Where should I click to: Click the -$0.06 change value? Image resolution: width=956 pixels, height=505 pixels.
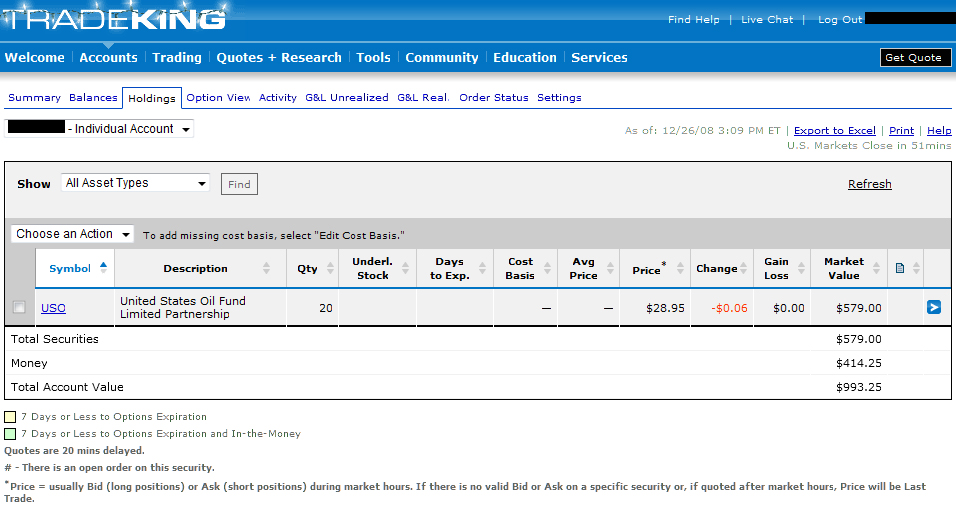(729, 308)
